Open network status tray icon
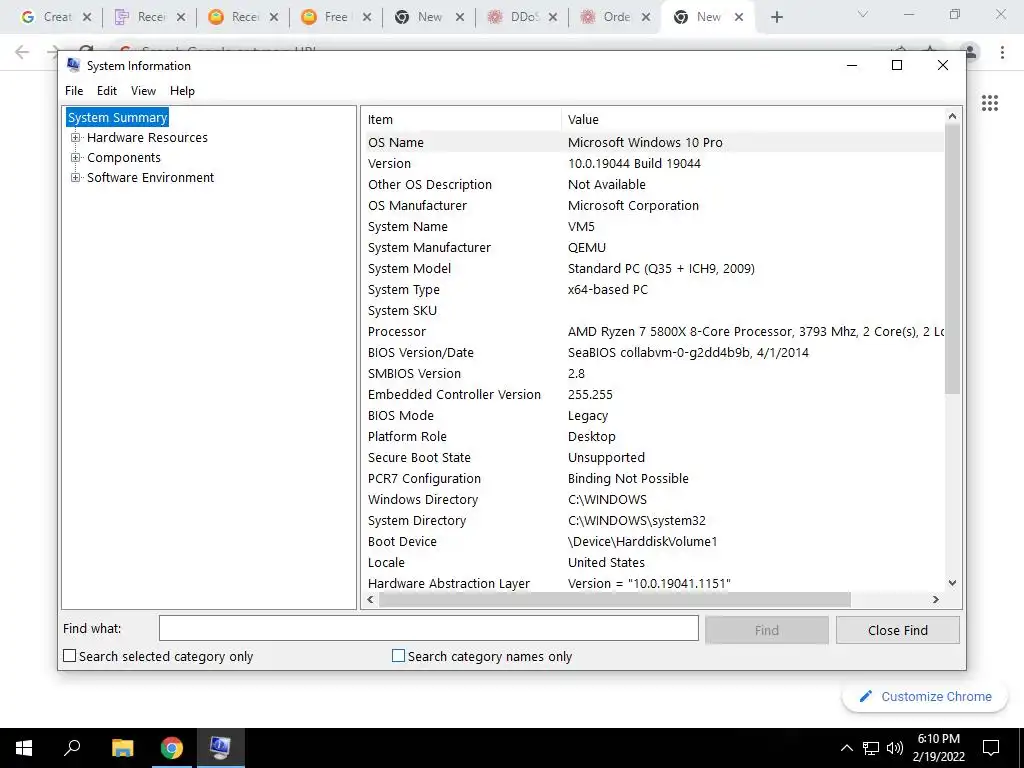The image size is (1024, 768). (x=871, y=748)
